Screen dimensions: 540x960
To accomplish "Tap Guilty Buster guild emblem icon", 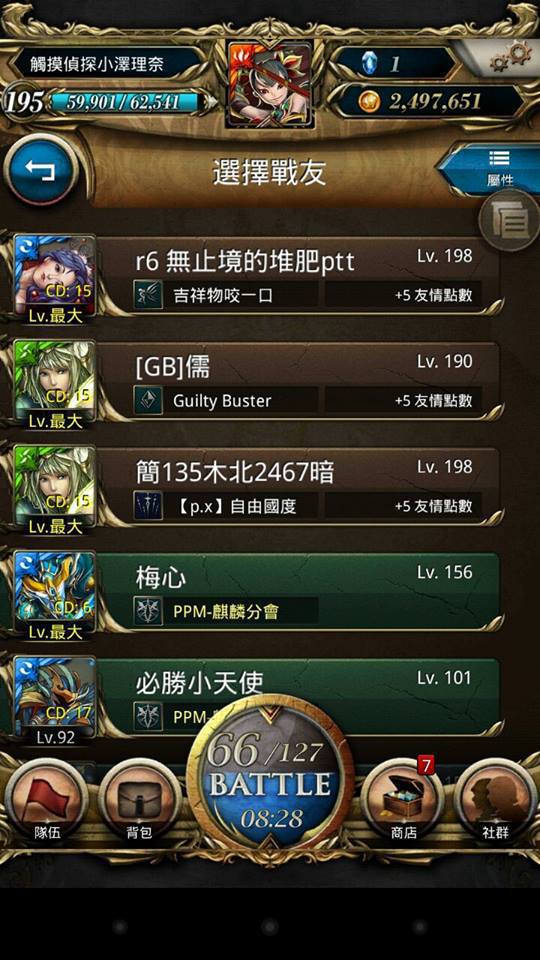I will (x=148, y=401).
